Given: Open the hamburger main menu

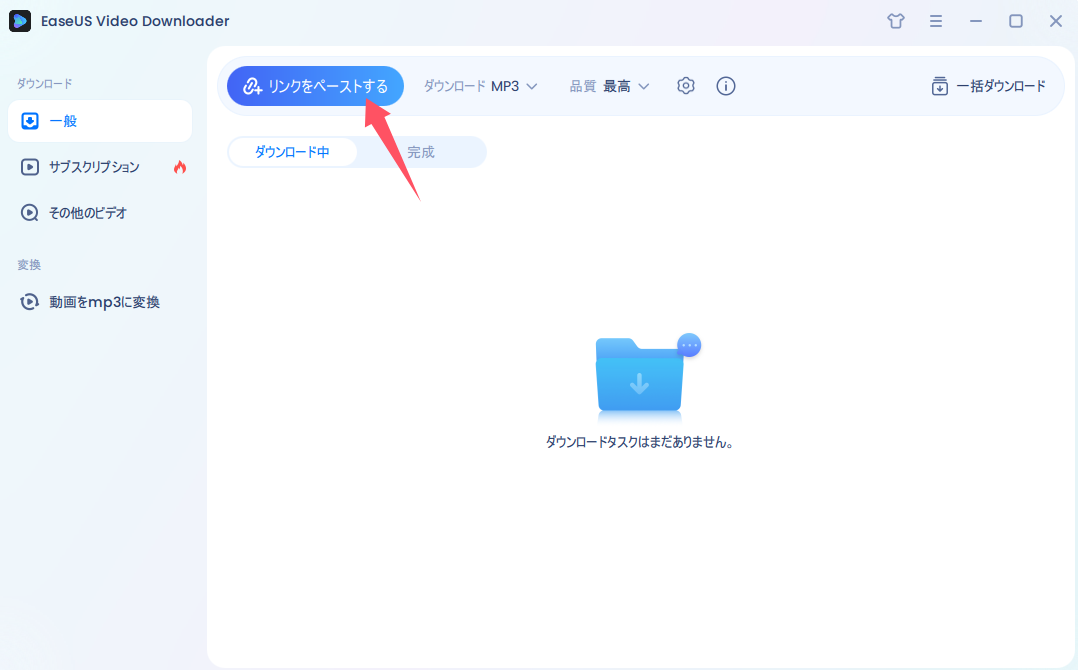Looking at the screenshot, I should pos(936,20).
